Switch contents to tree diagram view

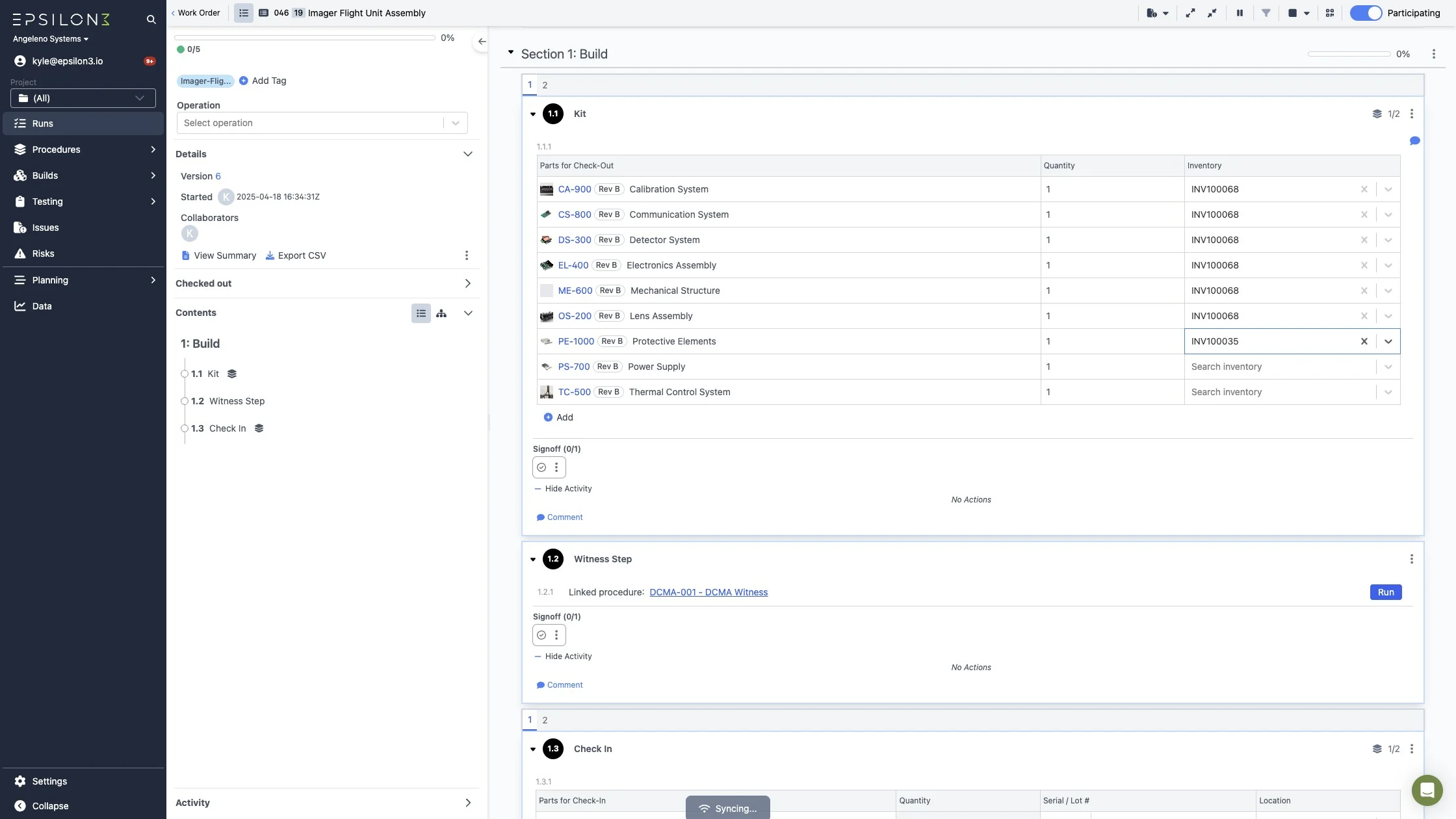(441, 313)
